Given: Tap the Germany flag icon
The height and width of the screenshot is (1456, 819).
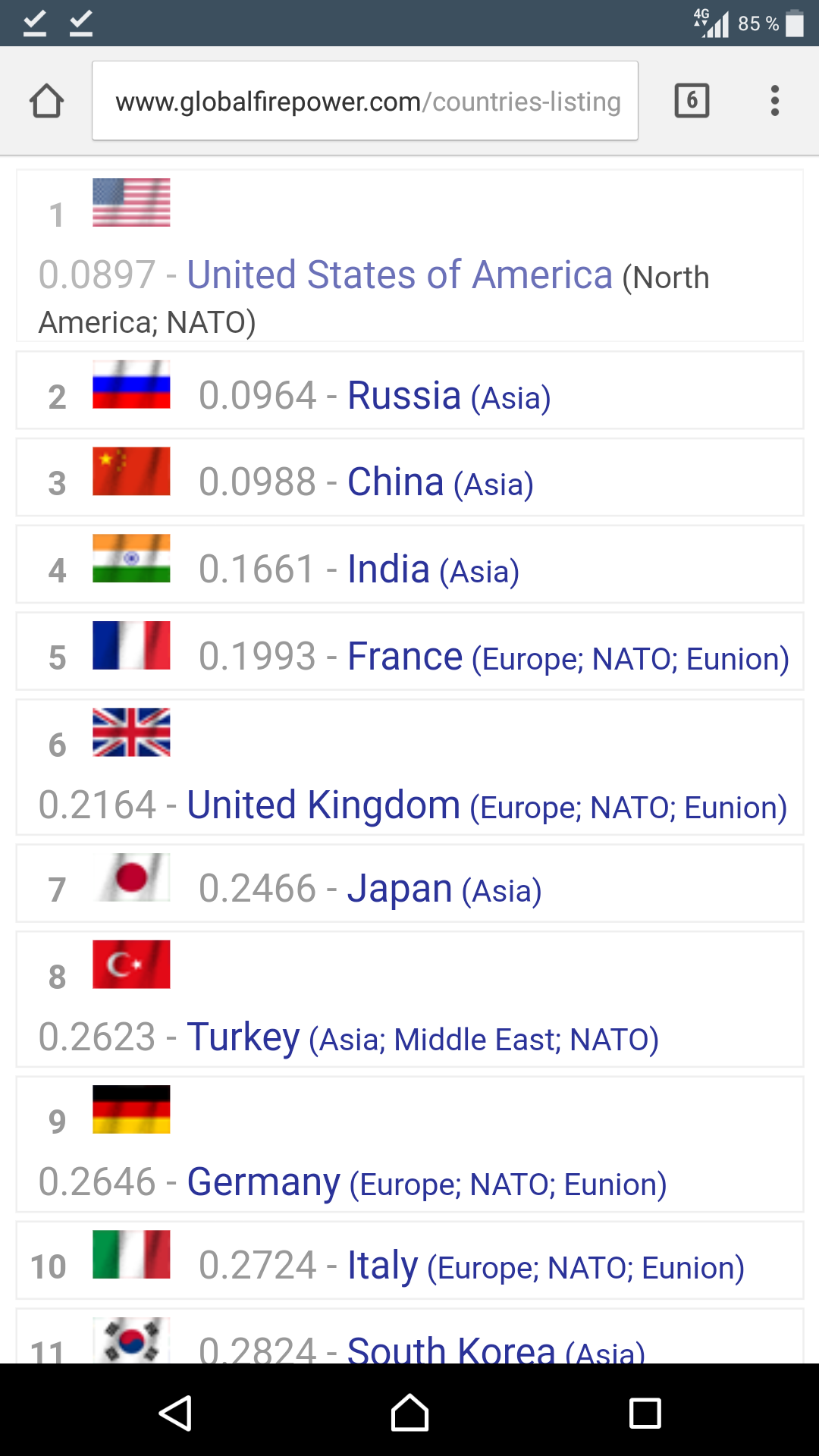Looking at the screenshot, I should [131, 1109].
